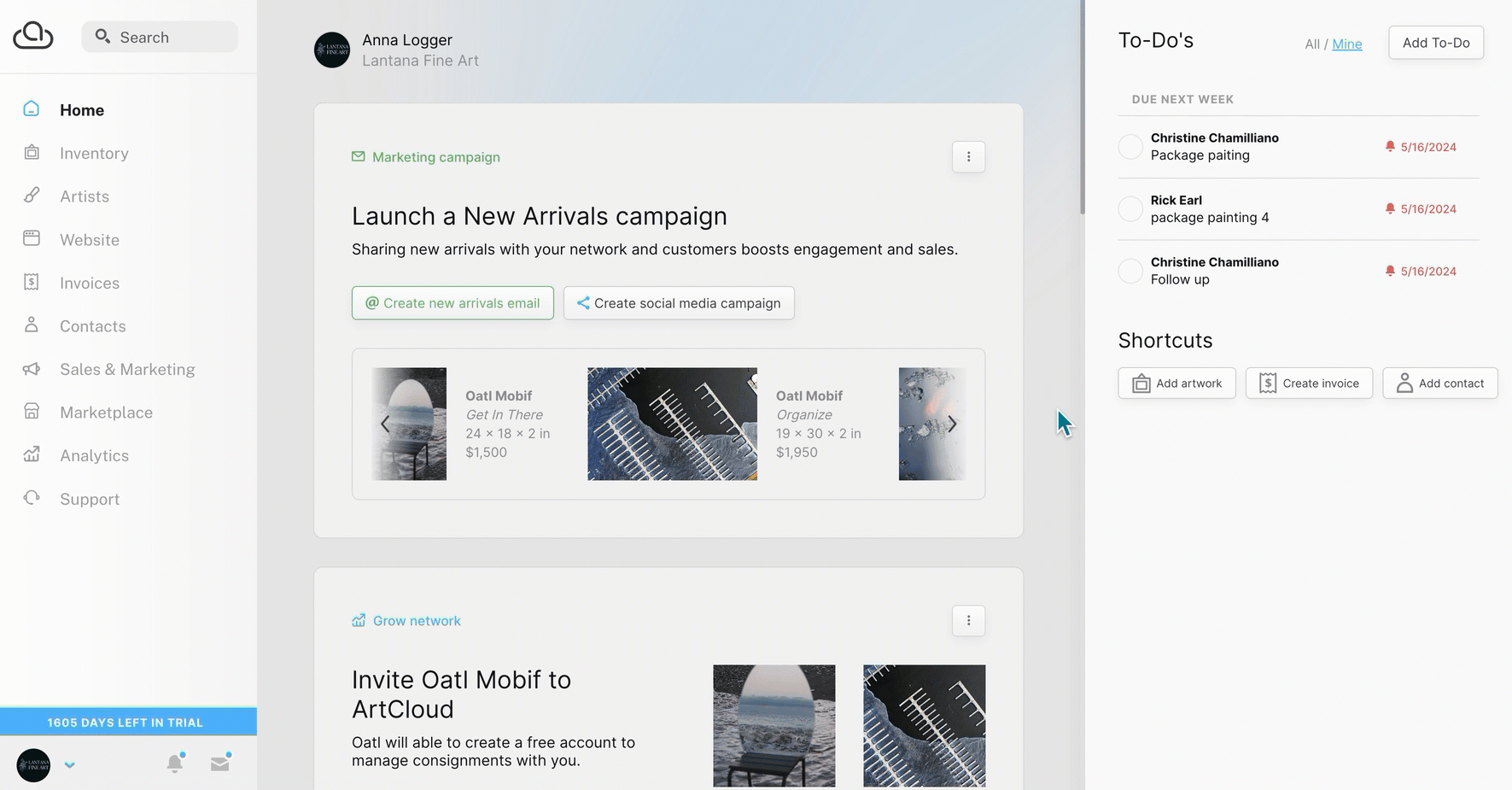This screenshot has height=790, width=1512.
Task: Check off Rick Earl's package painting 4 task
Action: click(1130, 208)
